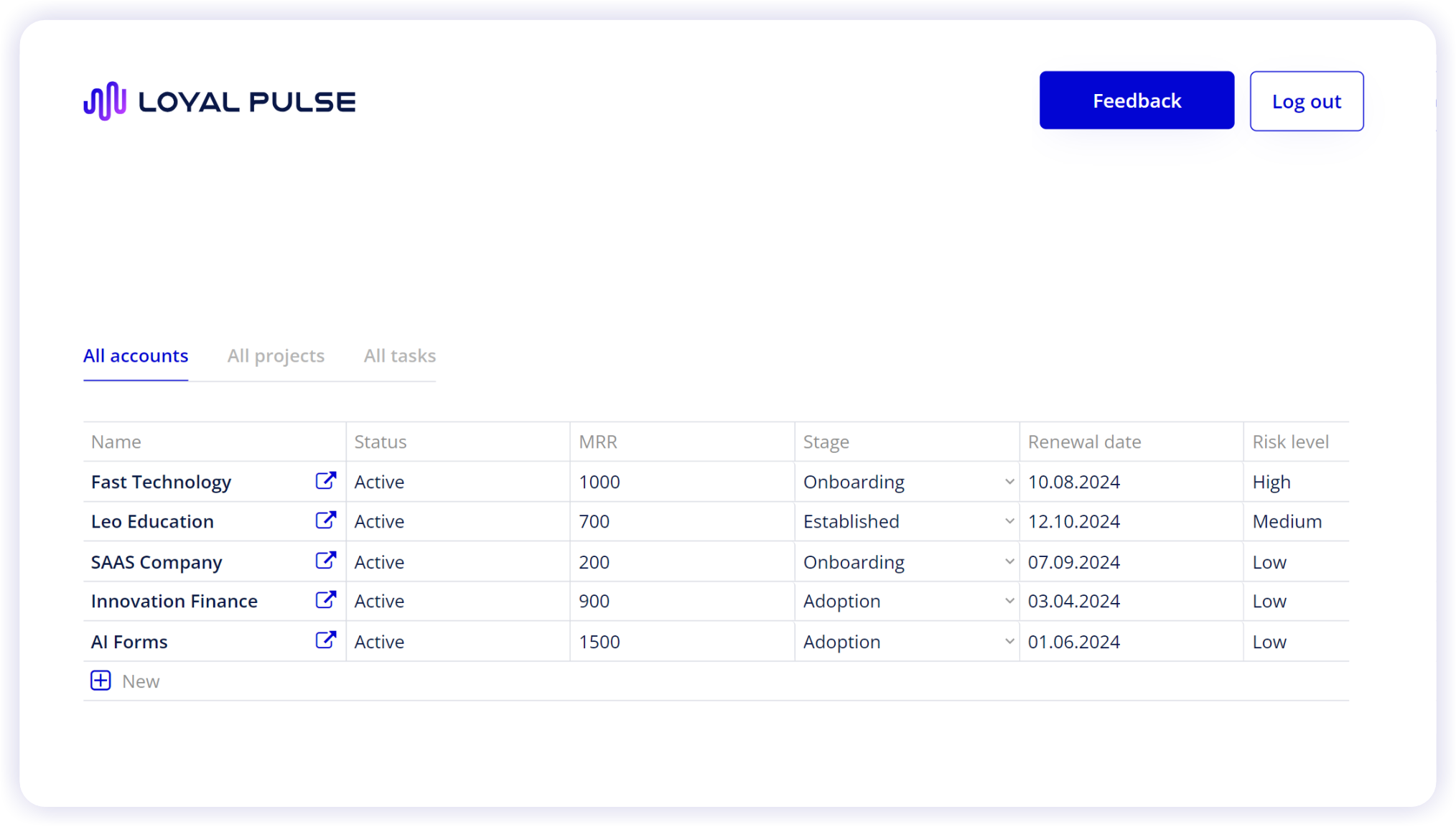
Task: Click the Feedback button
Action: pos(1137,100)
